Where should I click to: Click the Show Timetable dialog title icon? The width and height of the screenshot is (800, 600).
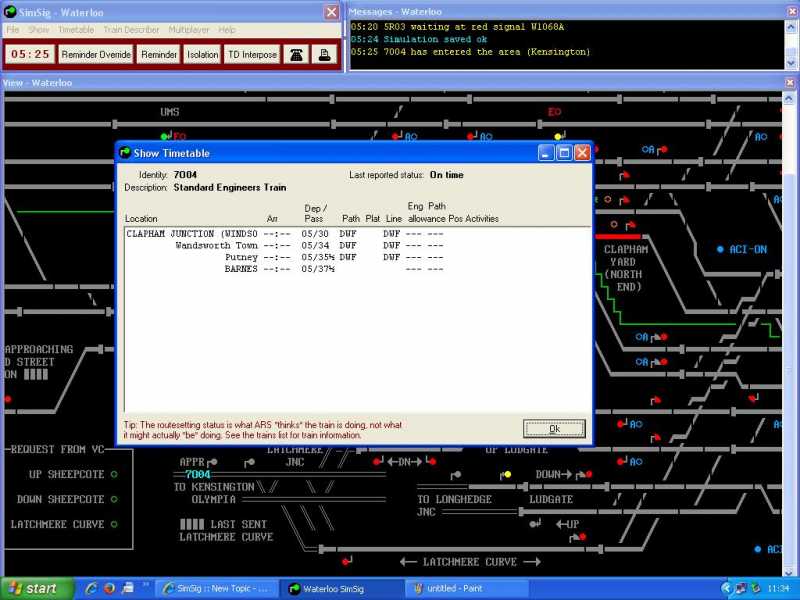(124, 153)
